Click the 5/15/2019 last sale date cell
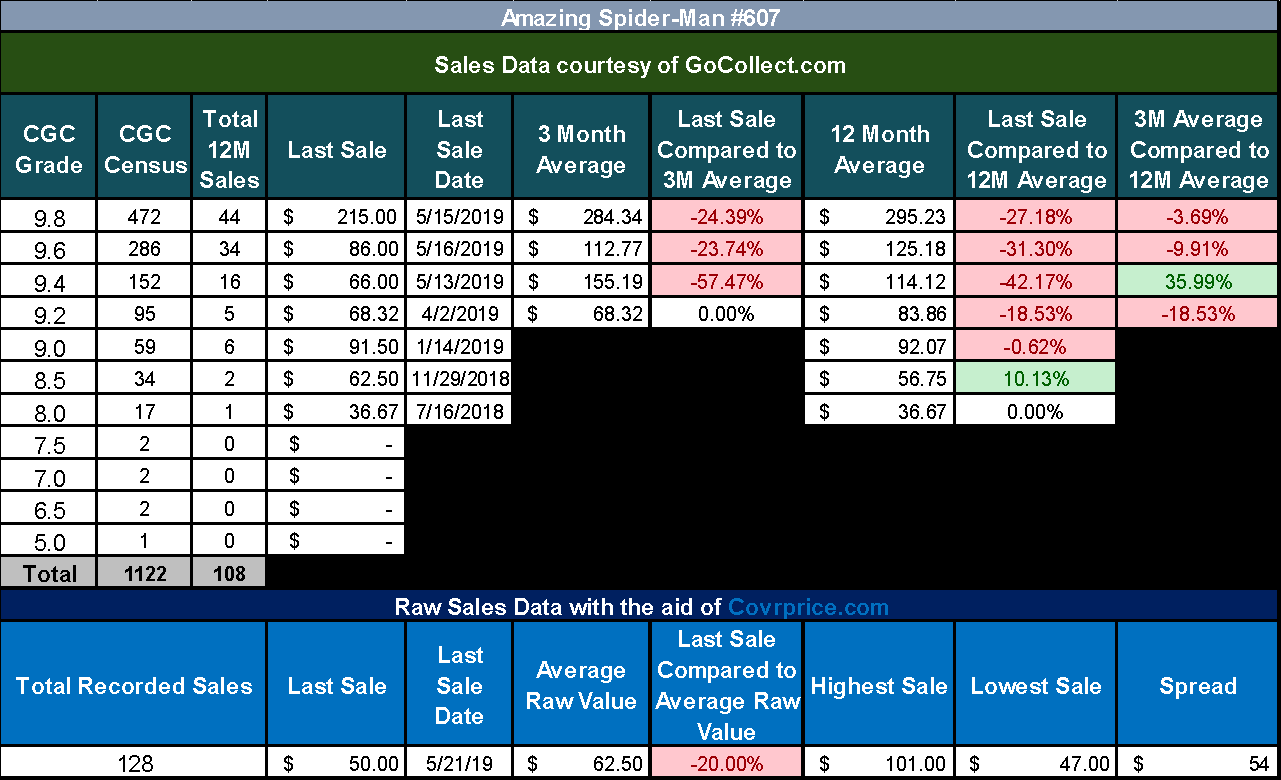The height and width of the screenshot is (780, 1281). point(460,215)
